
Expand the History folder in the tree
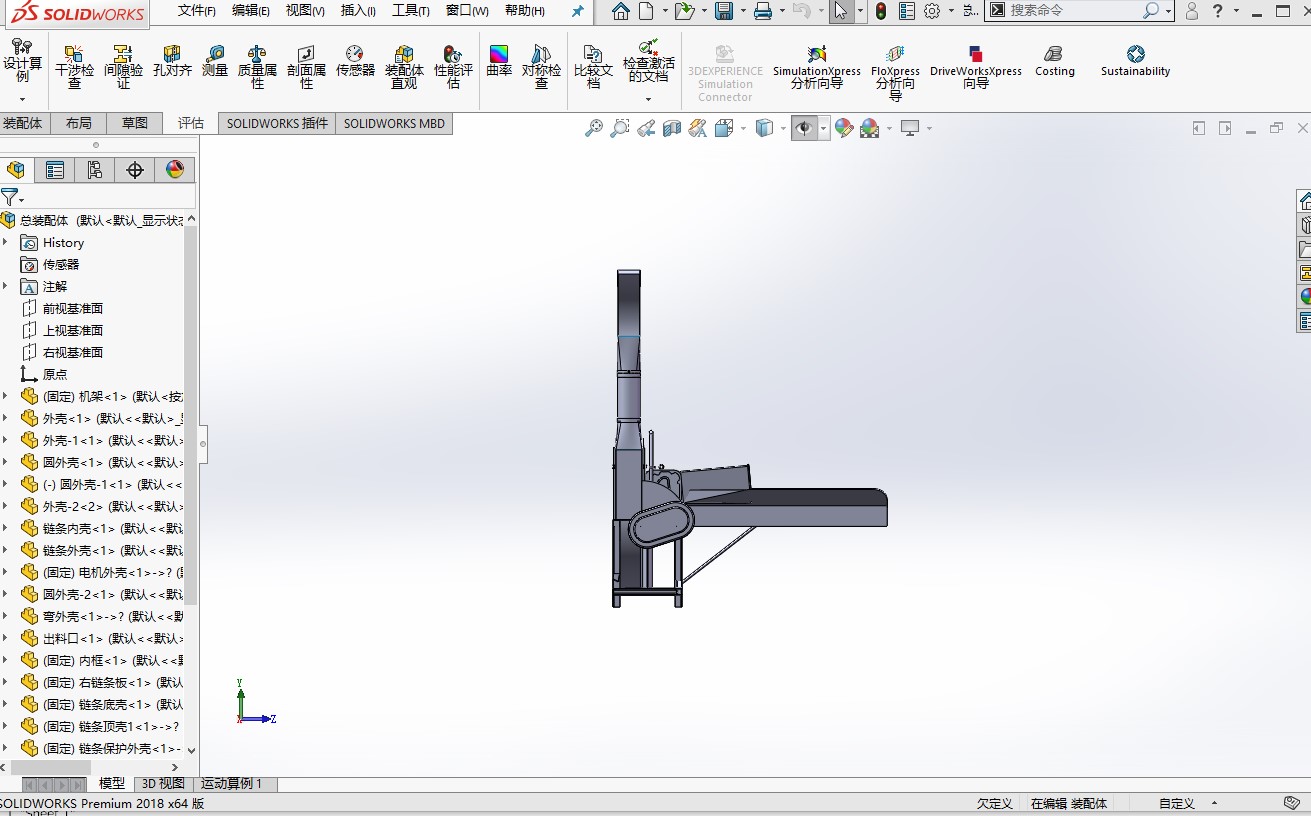(x=5, y=243)
